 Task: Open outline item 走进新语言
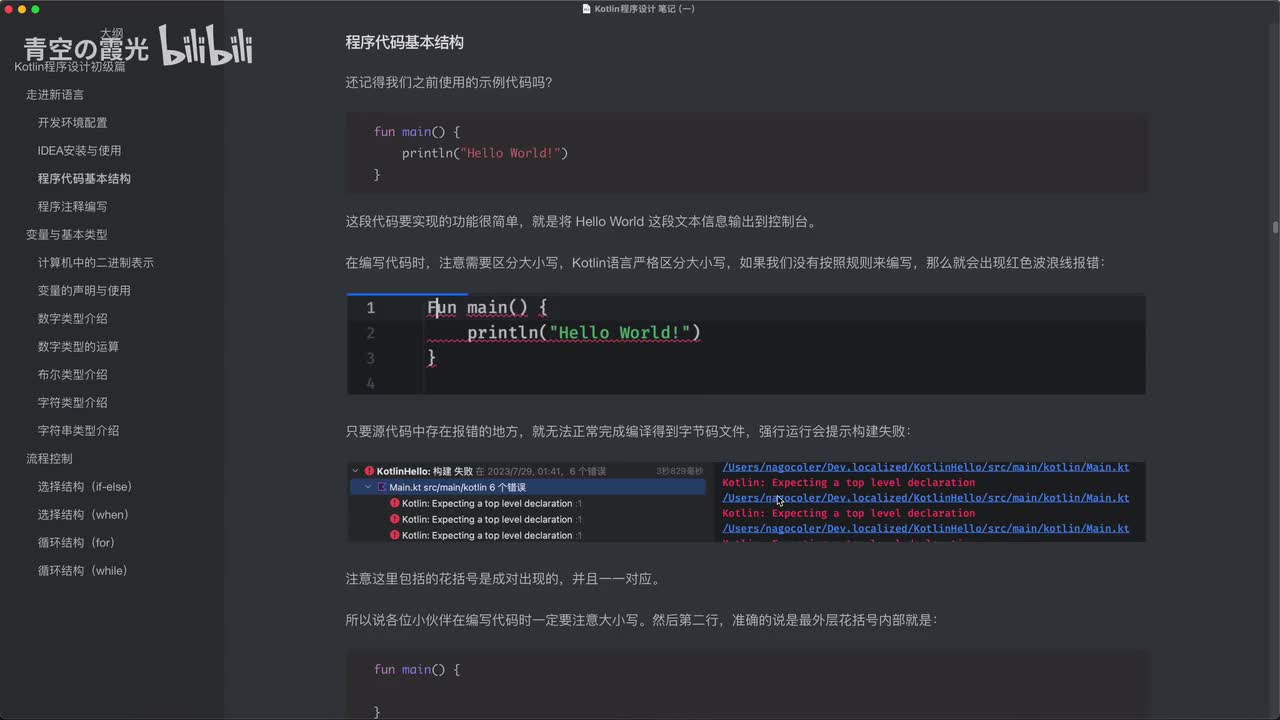point(55,95)
